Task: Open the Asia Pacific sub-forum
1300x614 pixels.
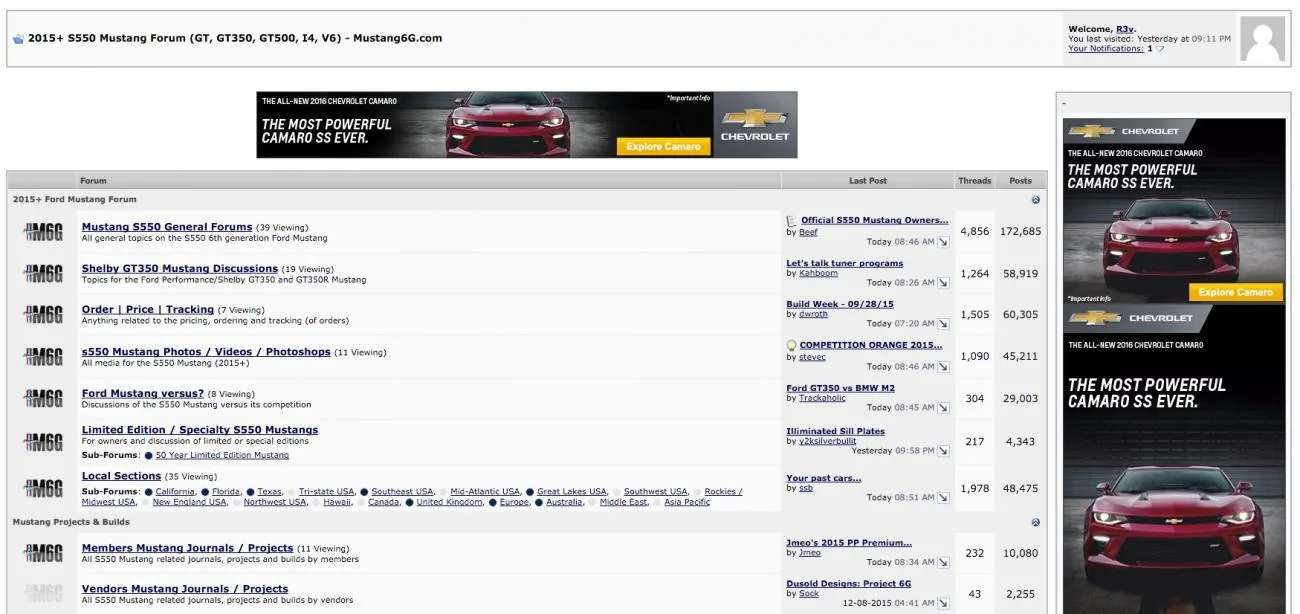Action: [x=687, y=502]
